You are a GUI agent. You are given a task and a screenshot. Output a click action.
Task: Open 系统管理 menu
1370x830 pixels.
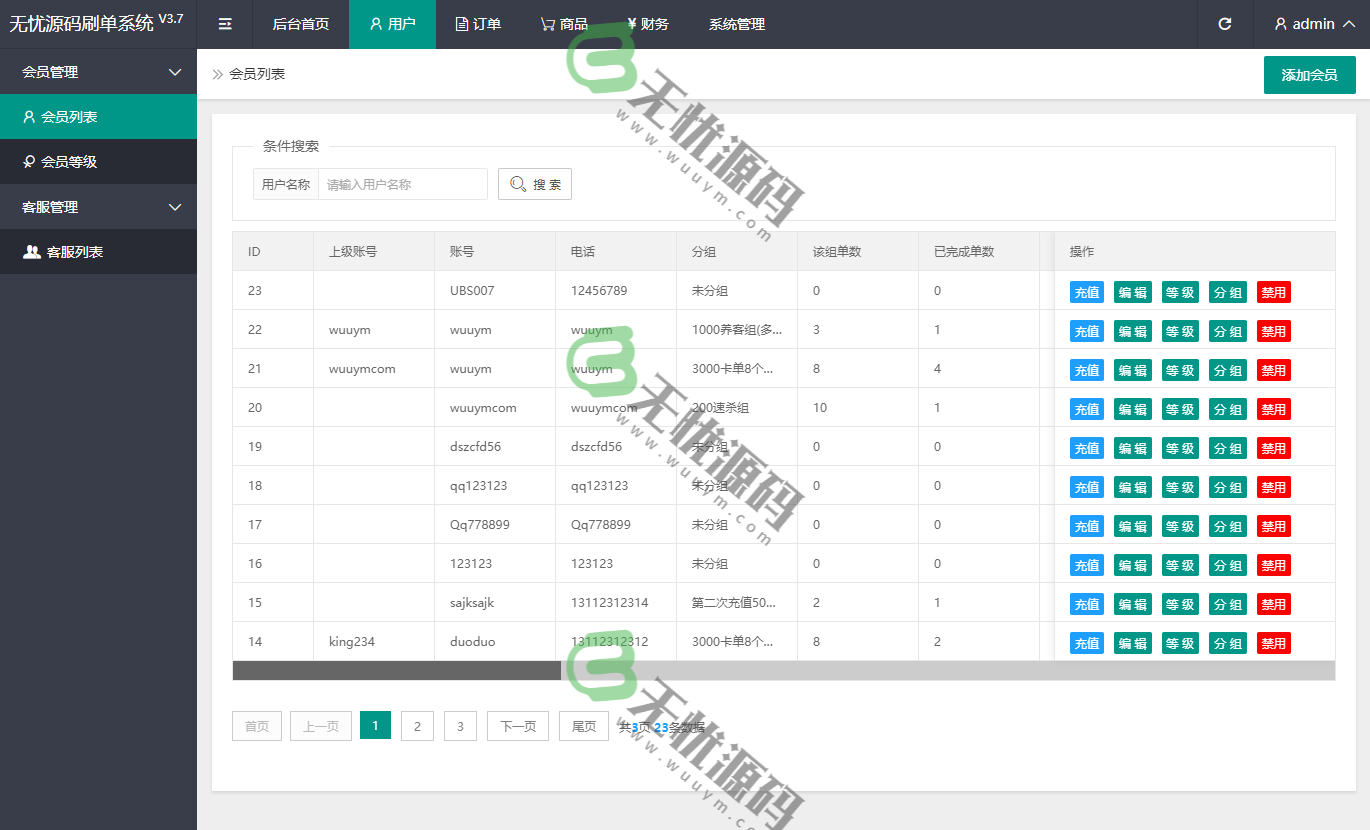pyautogui.click(x=737, y=24)
